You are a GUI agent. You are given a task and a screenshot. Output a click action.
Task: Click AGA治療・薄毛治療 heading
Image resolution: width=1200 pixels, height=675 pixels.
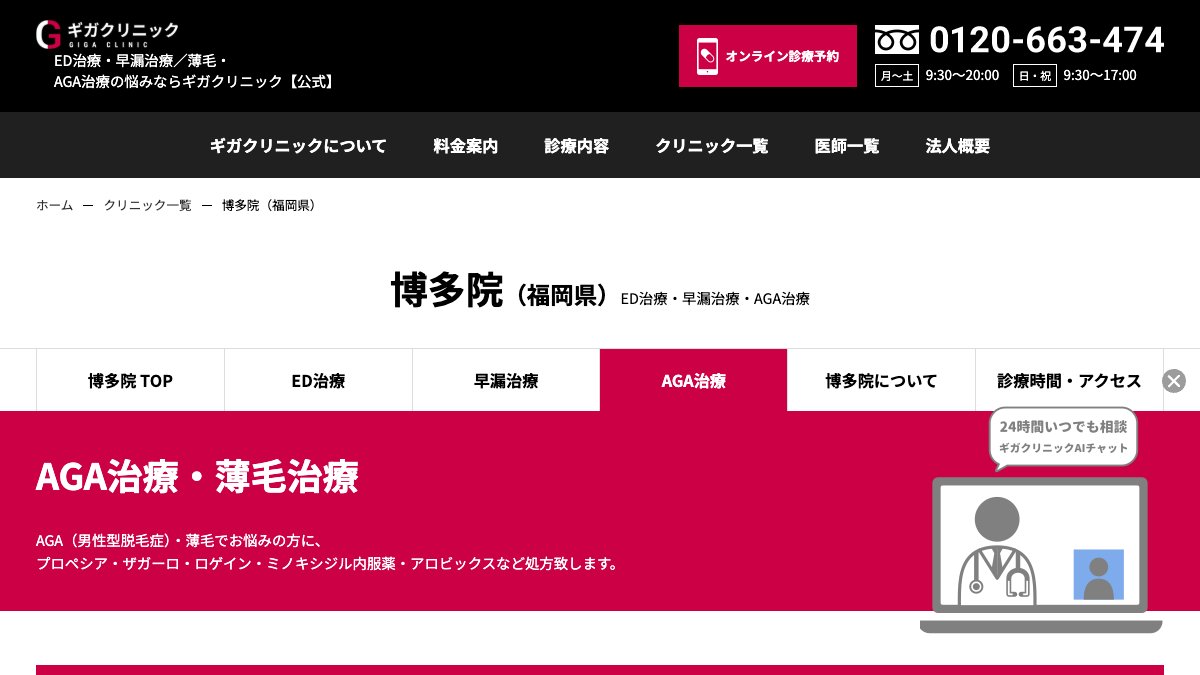[x=197, y=477]
